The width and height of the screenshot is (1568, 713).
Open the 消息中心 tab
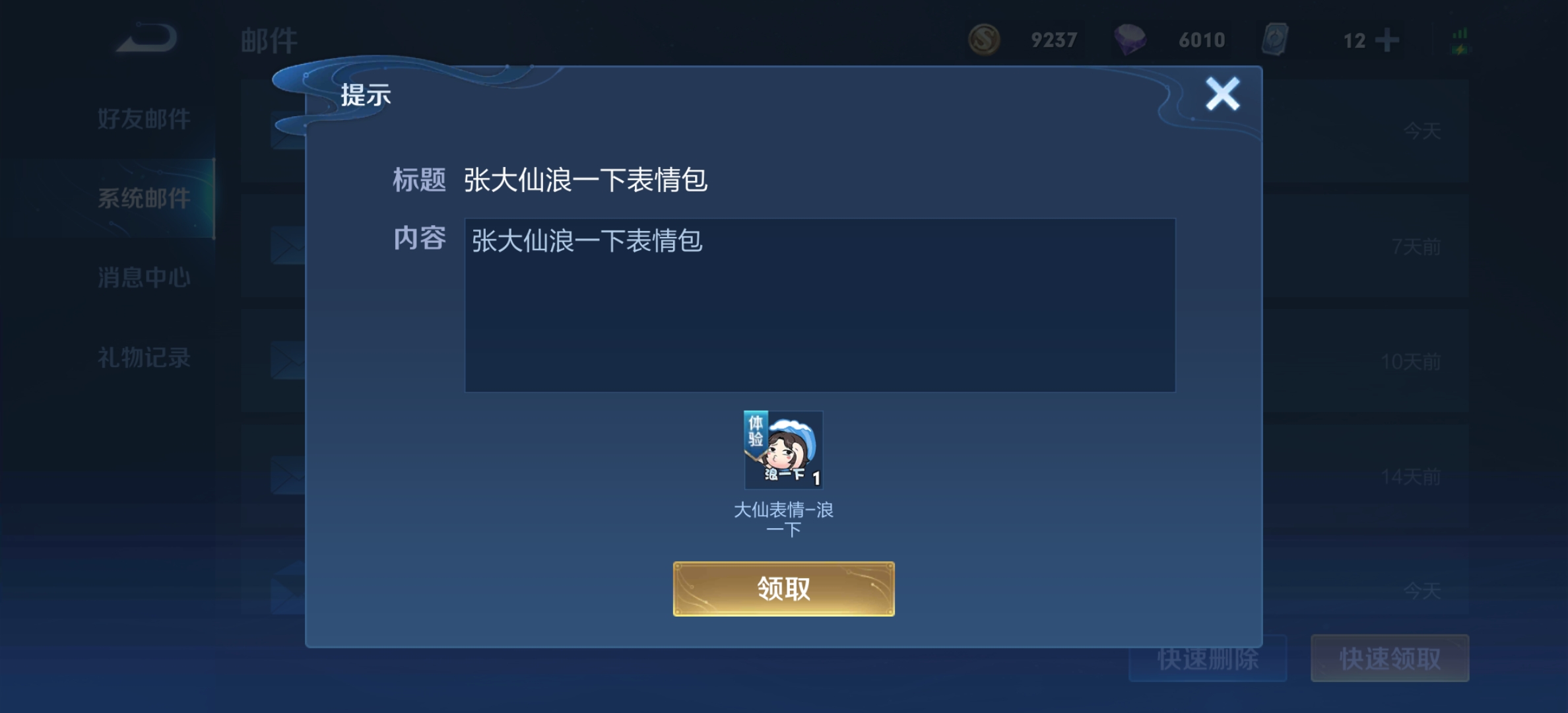[x=144, y=277]
